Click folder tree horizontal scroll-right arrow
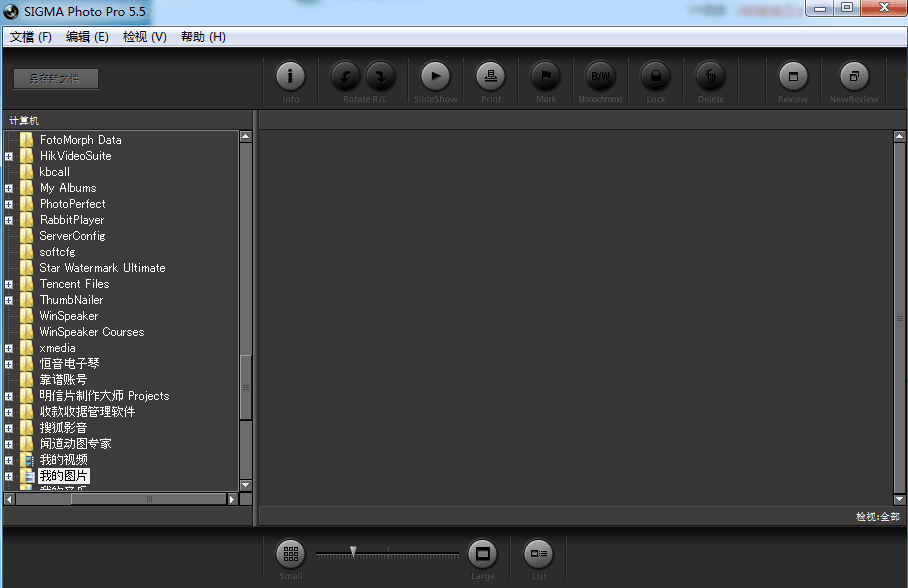Screen dimensions: 908x588 (x=232, y=499)
